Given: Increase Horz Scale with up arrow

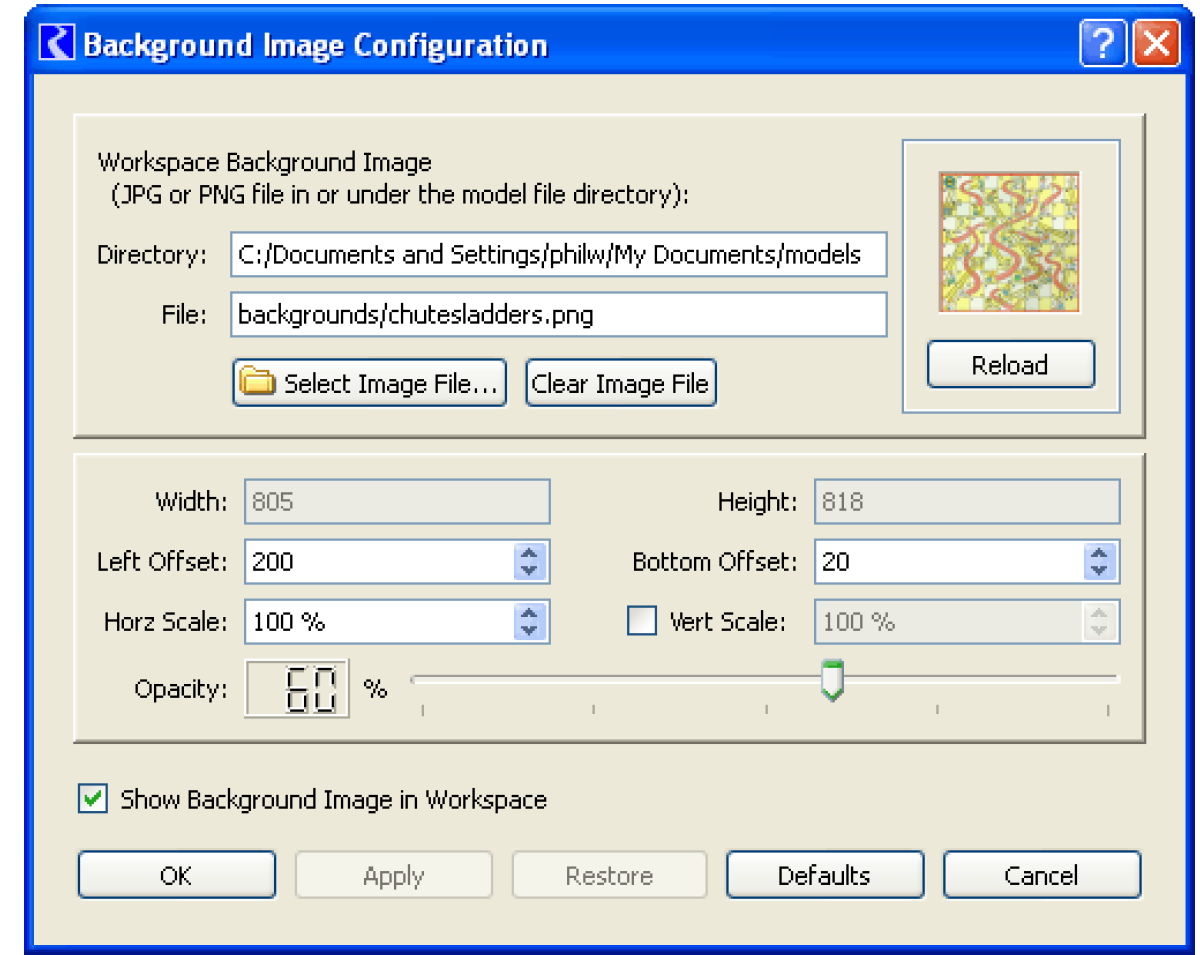Looking at the screenshot, I should click(529, 613).
